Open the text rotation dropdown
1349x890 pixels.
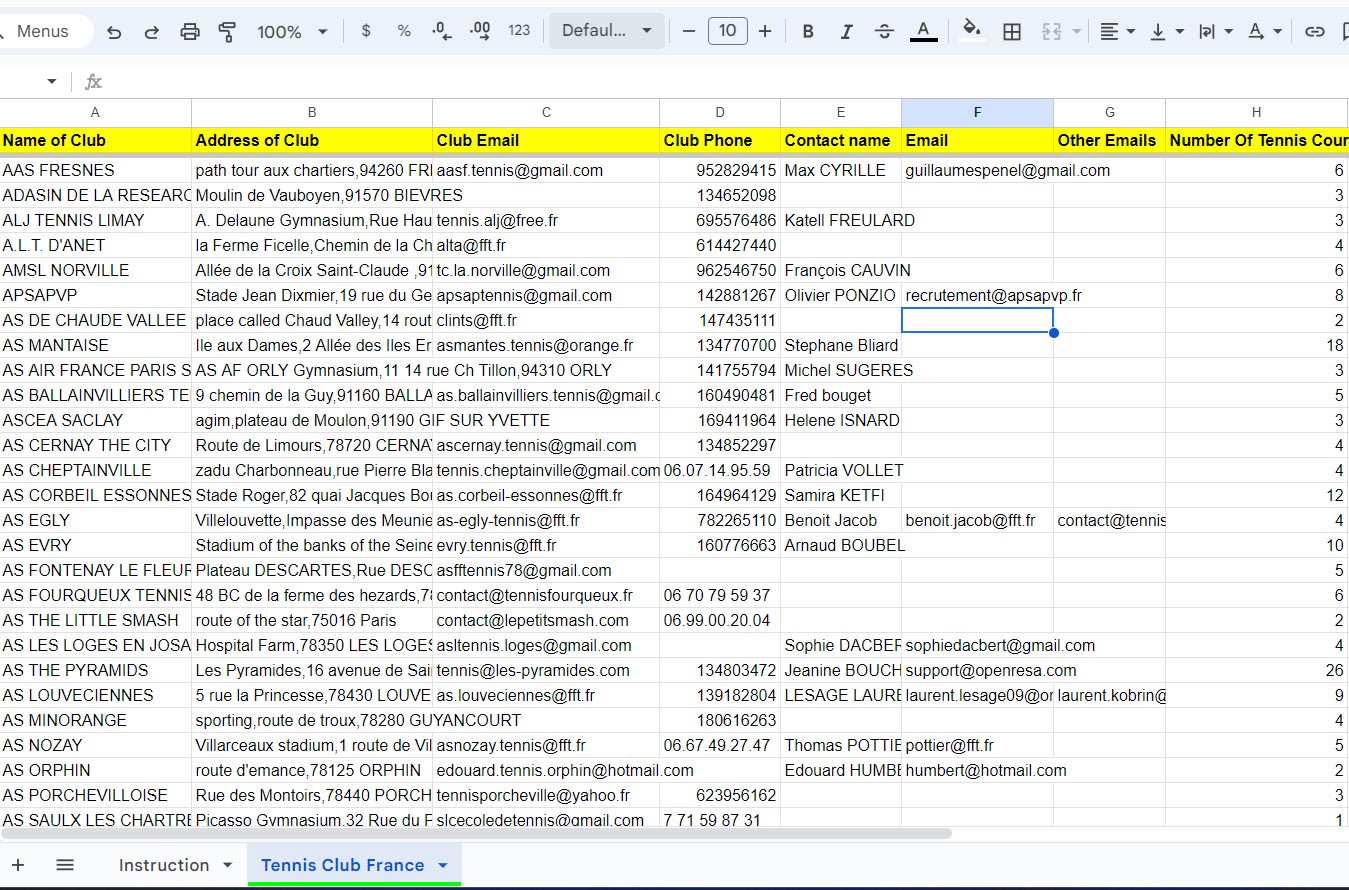[x=1265, y=32]
